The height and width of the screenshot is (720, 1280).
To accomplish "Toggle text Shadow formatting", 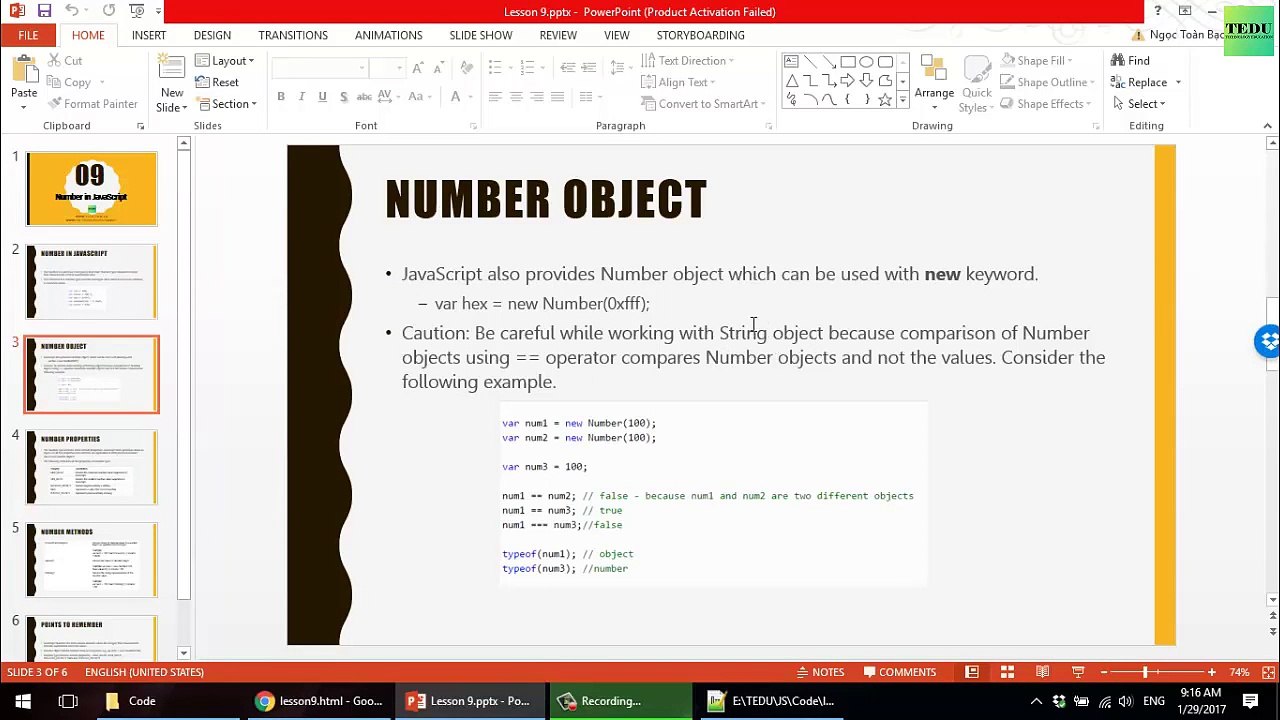I will [343, 97].
